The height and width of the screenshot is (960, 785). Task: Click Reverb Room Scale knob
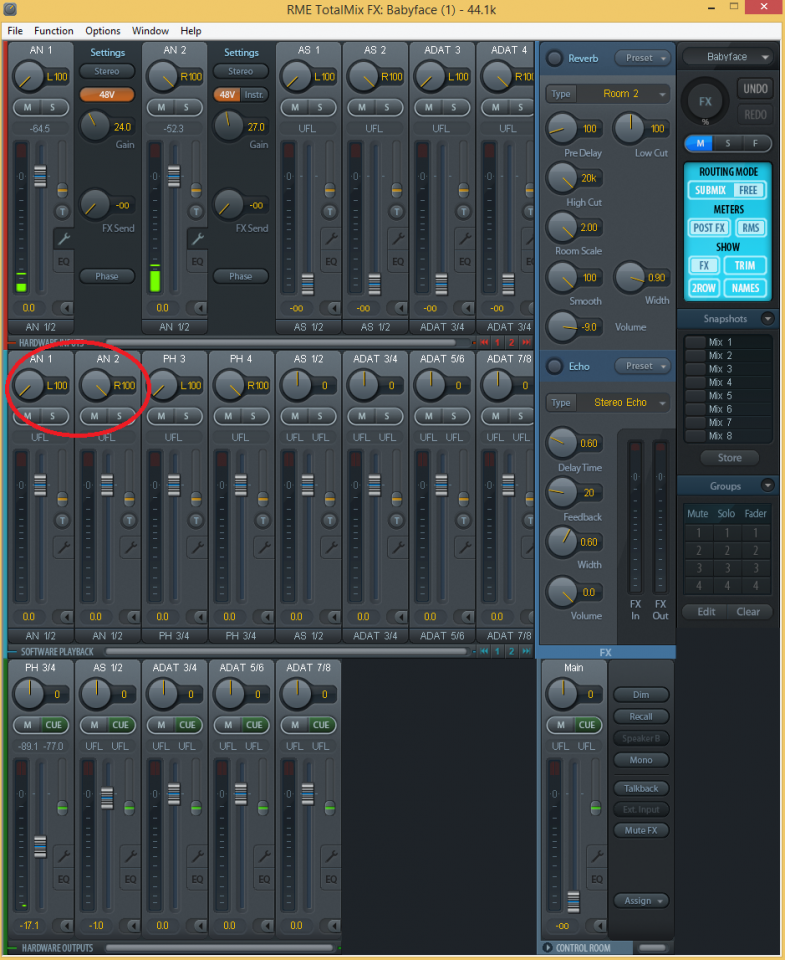pos(560,227)
